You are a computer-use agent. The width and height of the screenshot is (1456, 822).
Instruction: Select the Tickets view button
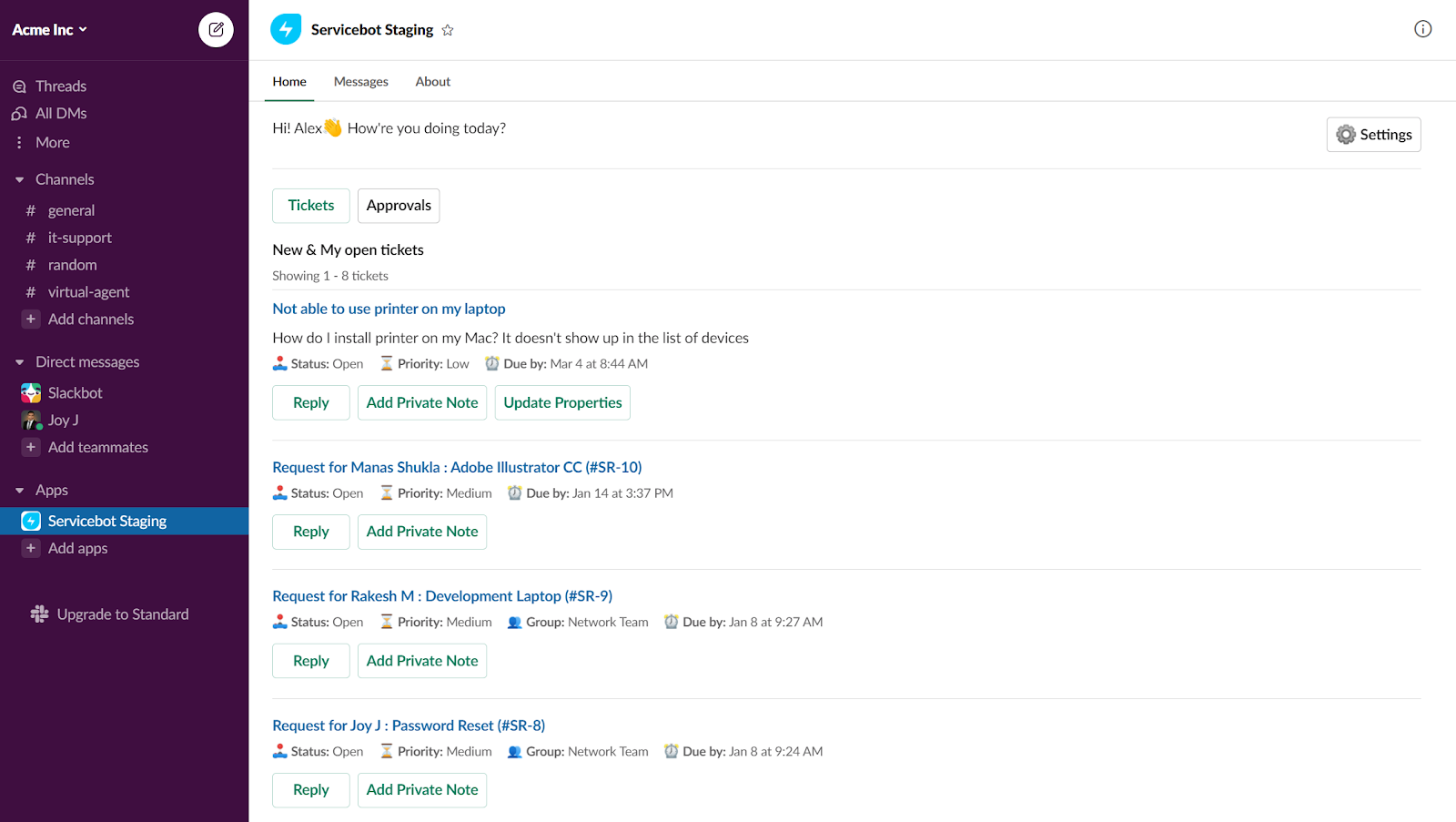[x=311, y=206]
